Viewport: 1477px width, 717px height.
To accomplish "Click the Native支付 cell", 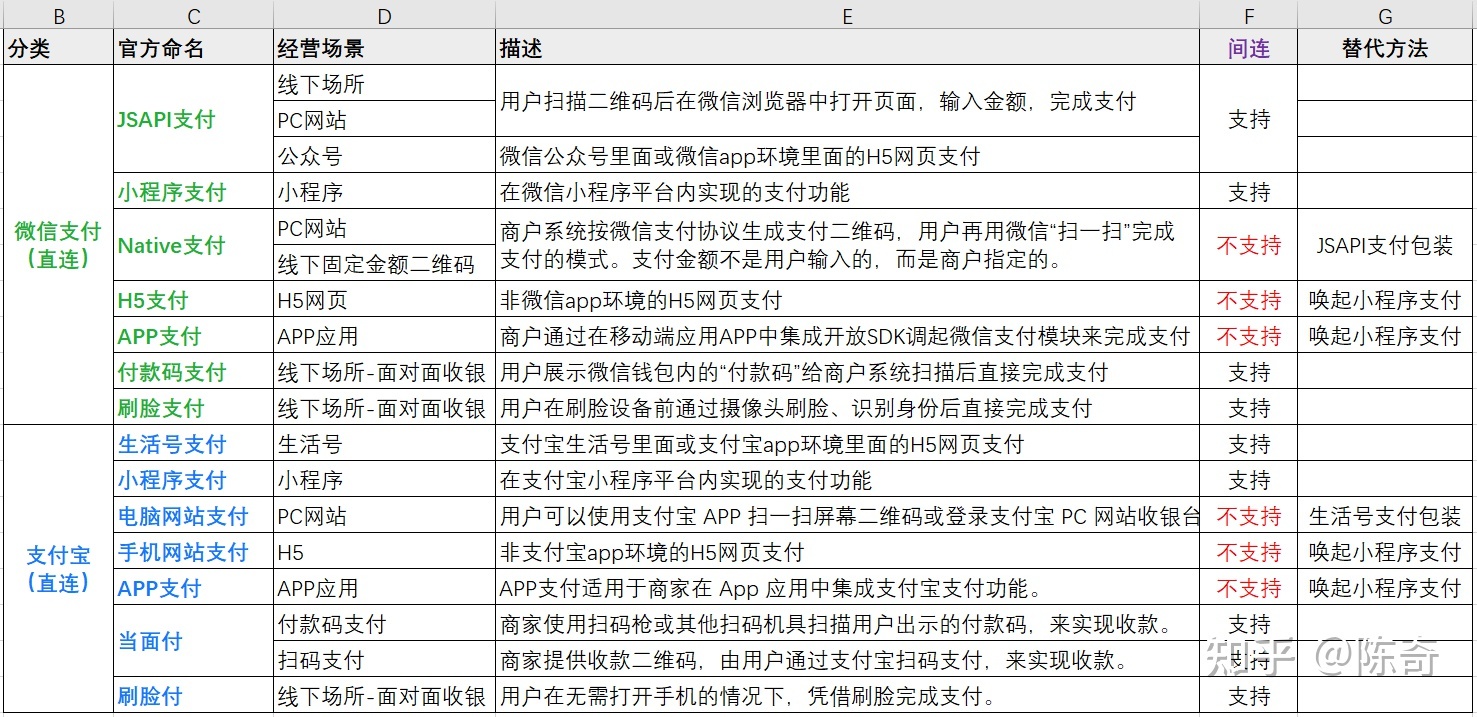I will click(193, 245).
